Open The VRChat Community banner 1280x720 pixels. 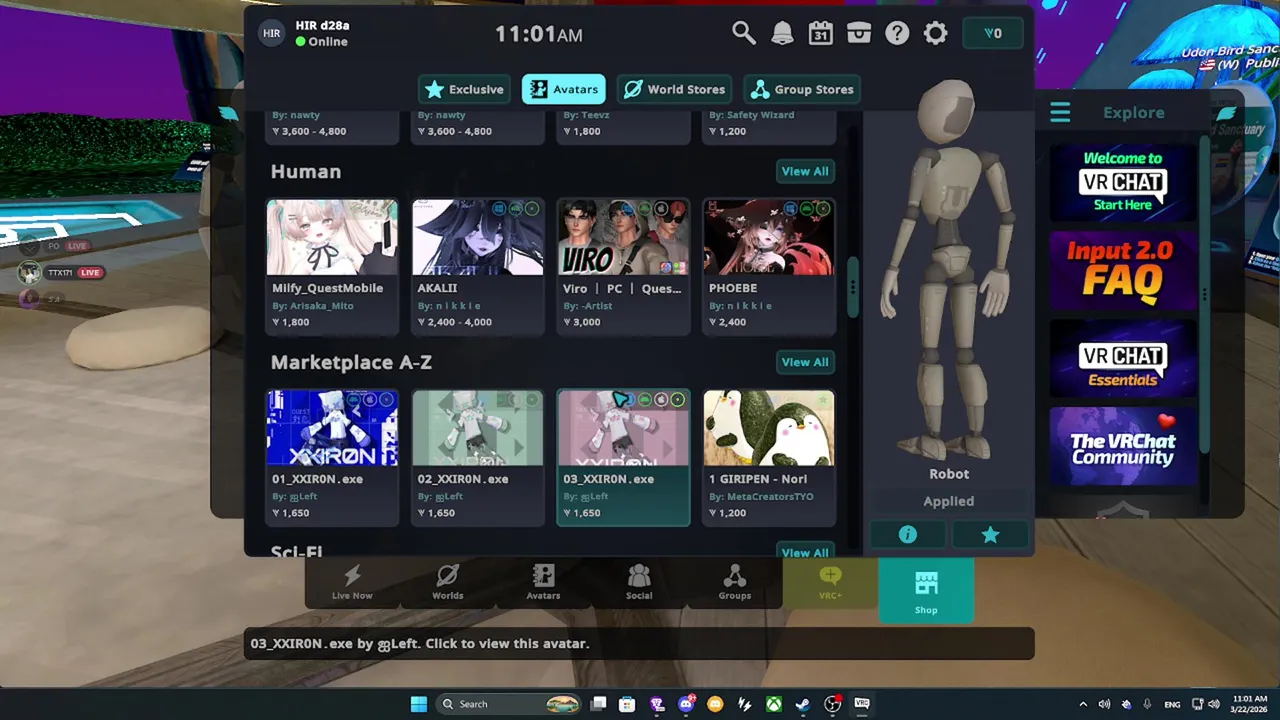1123,446
